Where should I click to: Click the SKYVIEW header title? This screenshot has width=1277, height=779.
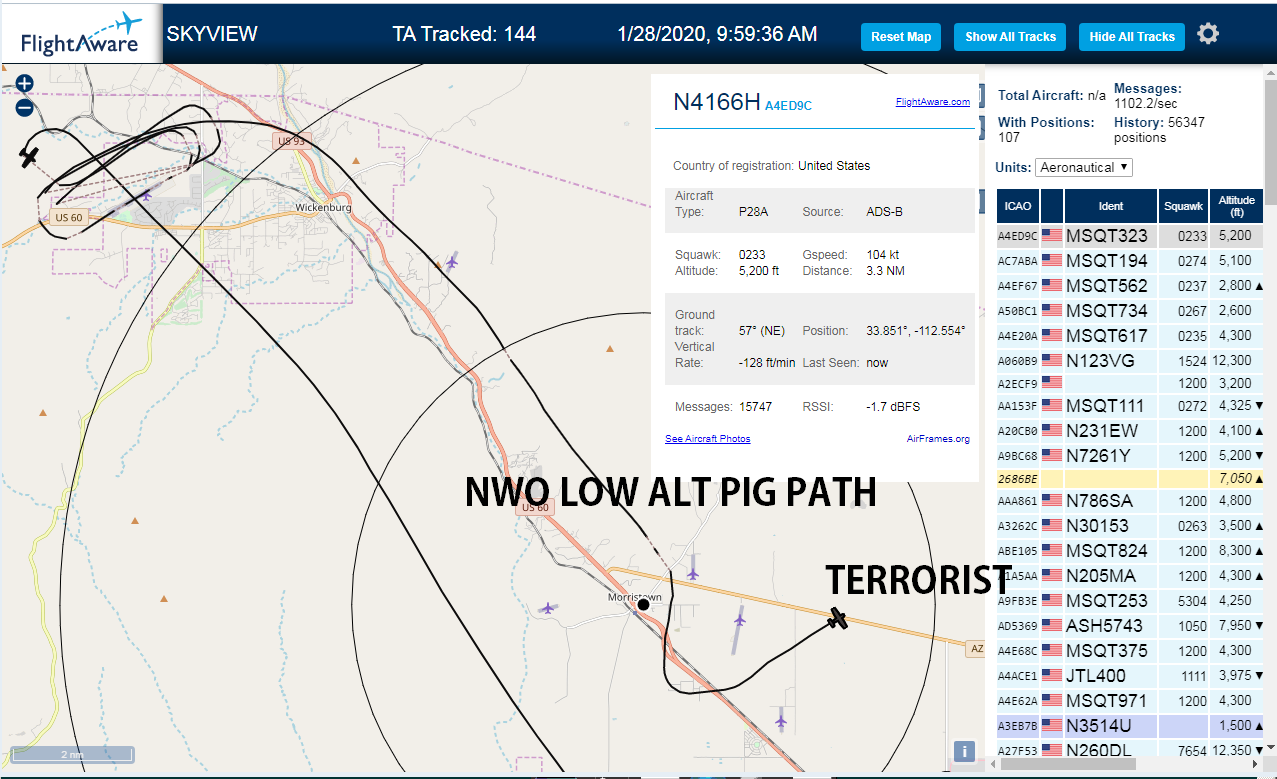click(212, 34)
